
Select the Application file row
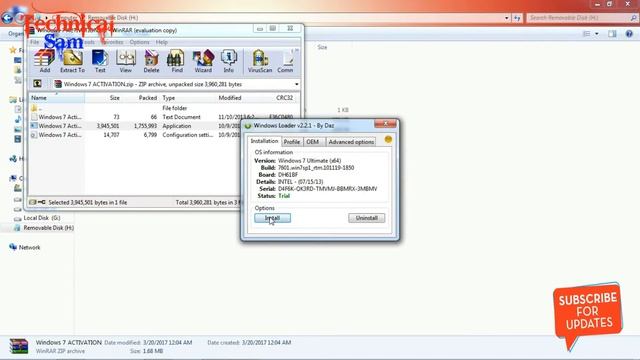click(x=136, y=126)
